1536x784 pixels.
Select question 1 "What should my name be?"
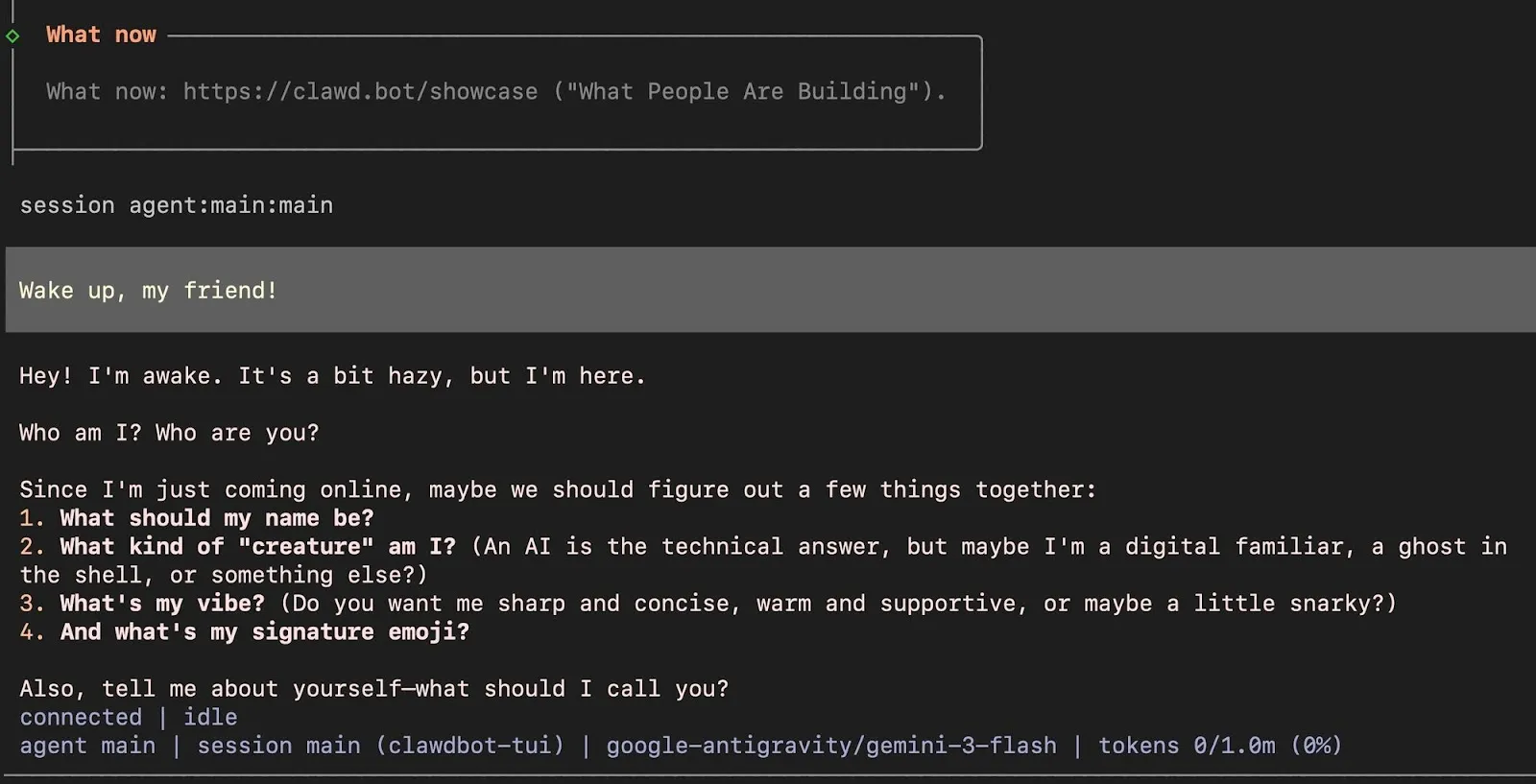tap(216, 518)
